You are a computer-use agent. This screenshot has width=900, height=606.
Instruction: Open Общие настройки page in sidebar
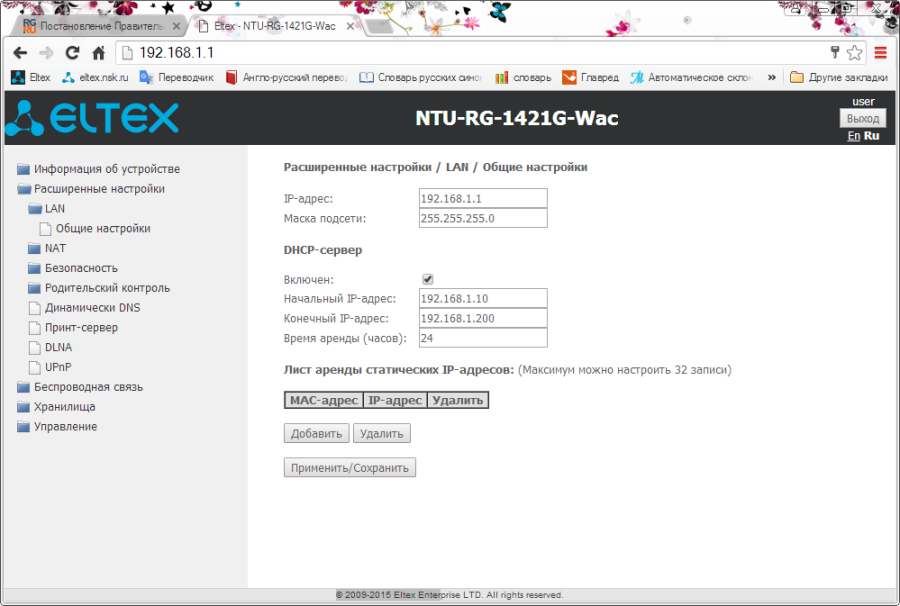95,228
